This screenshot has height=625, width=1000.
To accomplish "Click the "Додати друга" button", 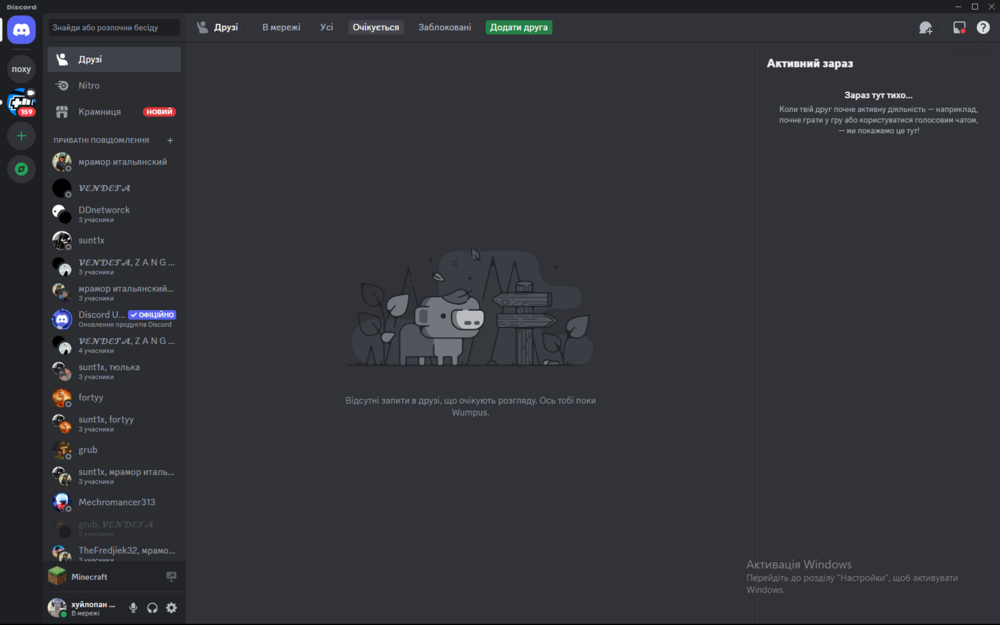I will coord(518,27).
